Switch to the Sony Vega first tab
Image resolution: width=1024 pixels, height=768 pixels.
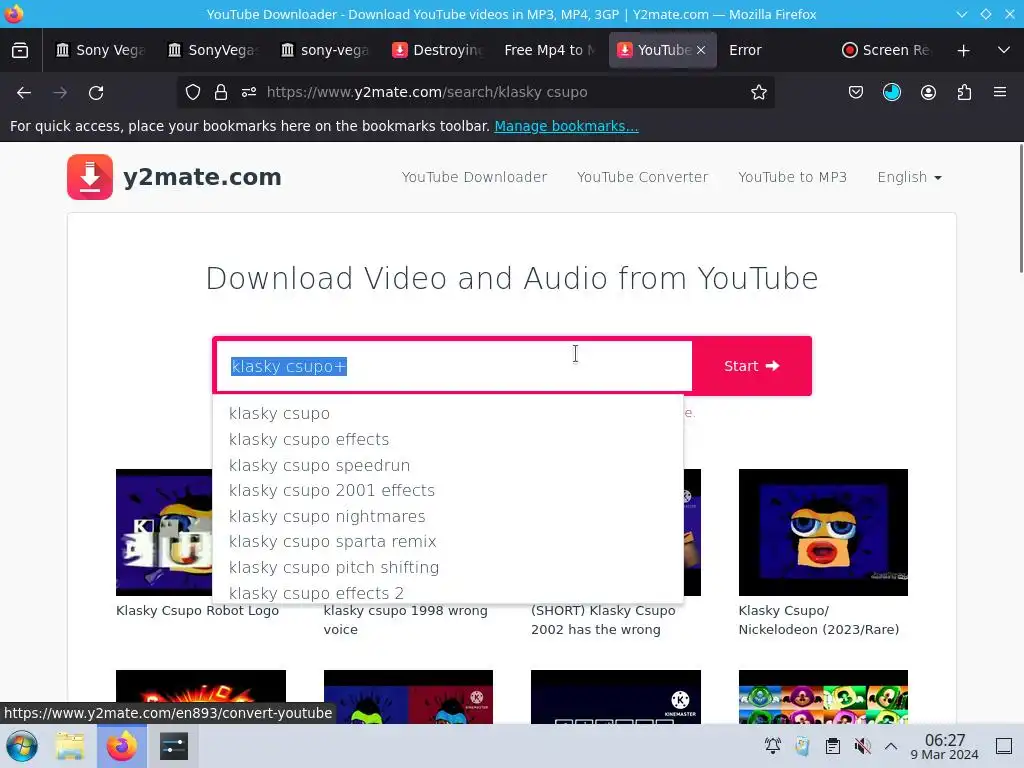(99, 50)
